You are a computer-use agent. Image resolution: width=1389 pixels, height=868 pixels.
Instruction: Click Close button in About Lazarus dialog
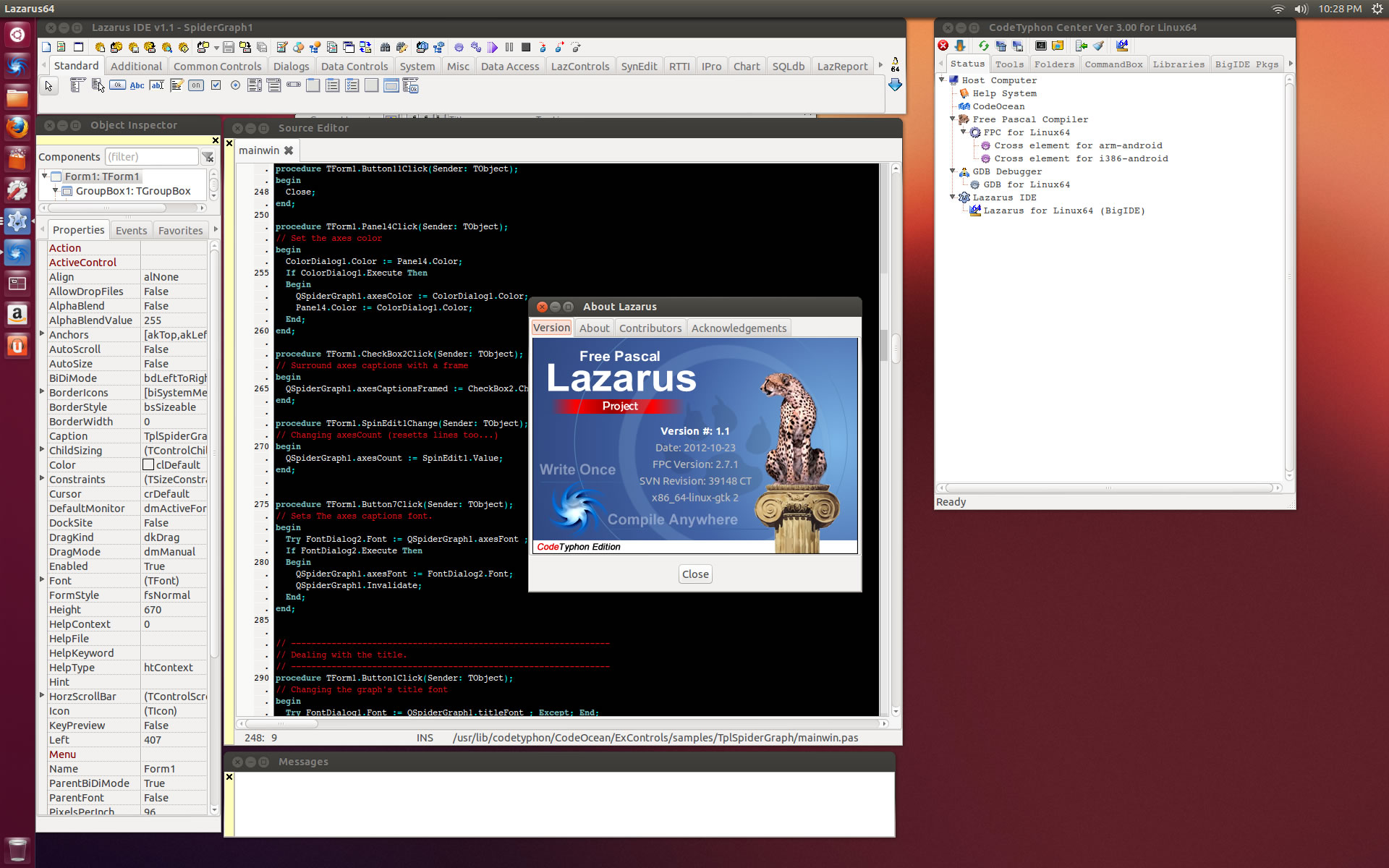[695, 574]
